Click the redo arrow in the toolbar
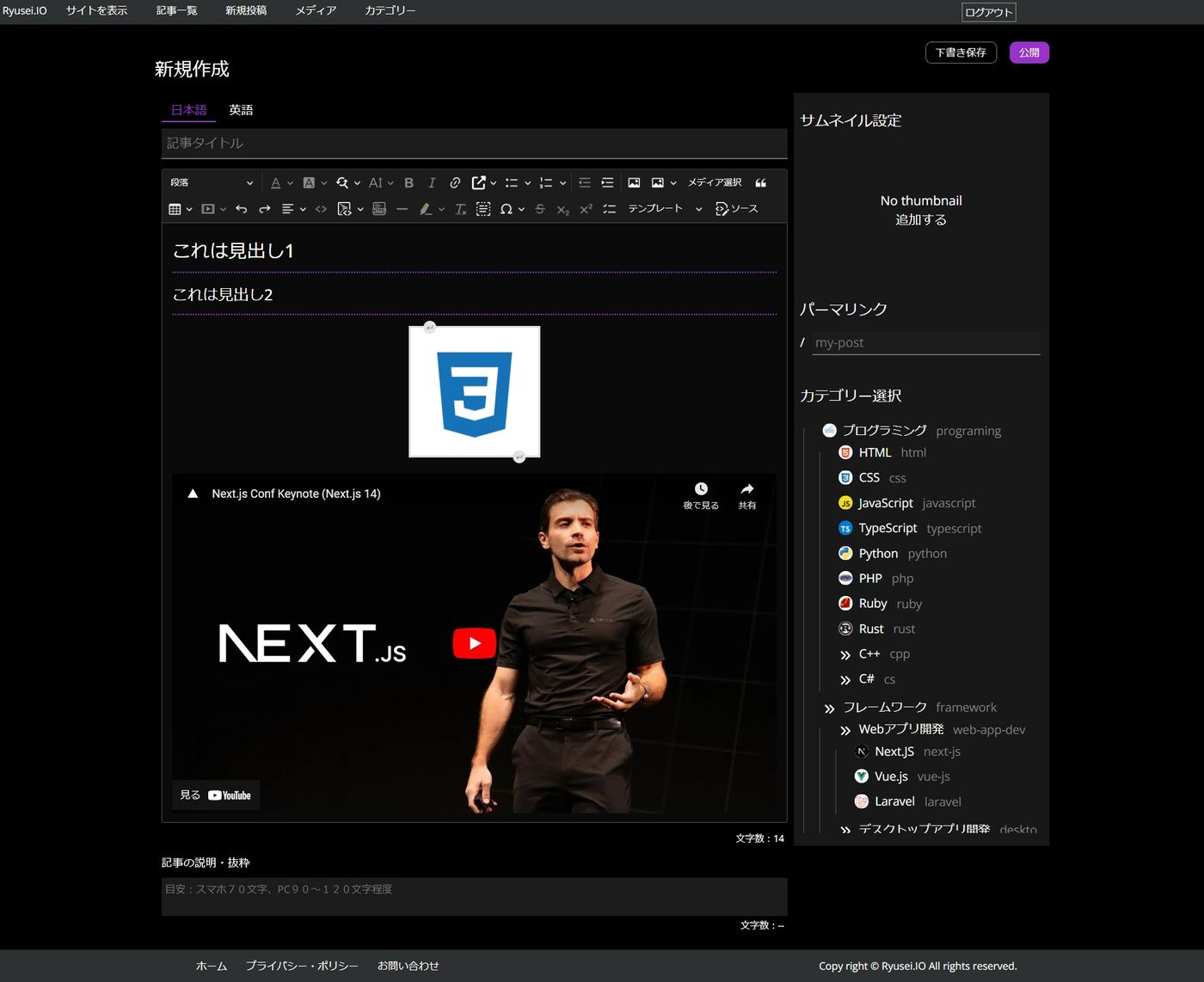1204x982 pixels. (x=265, y=209)
